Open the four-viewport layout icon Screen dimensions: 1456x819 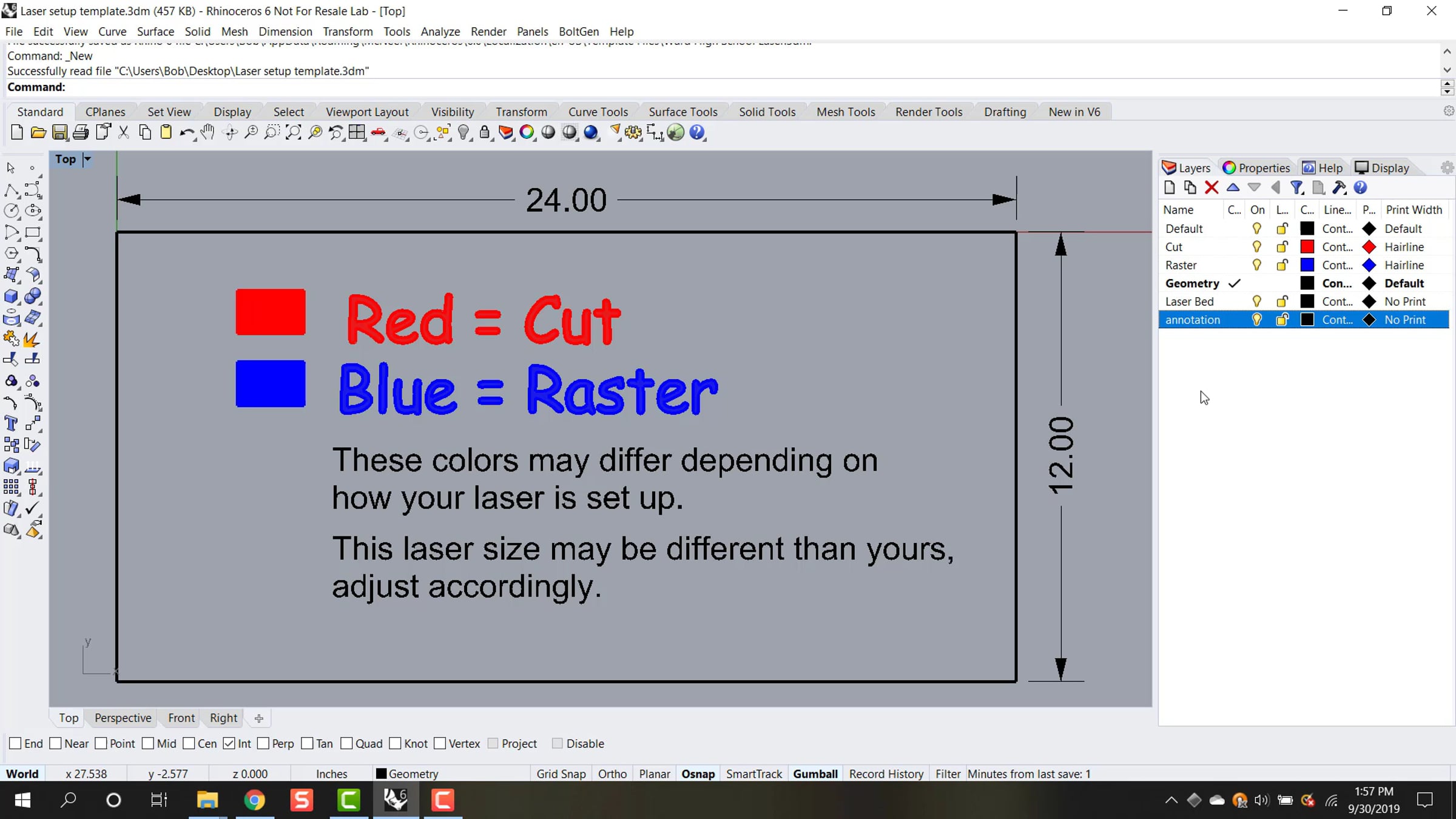point(357,132)
